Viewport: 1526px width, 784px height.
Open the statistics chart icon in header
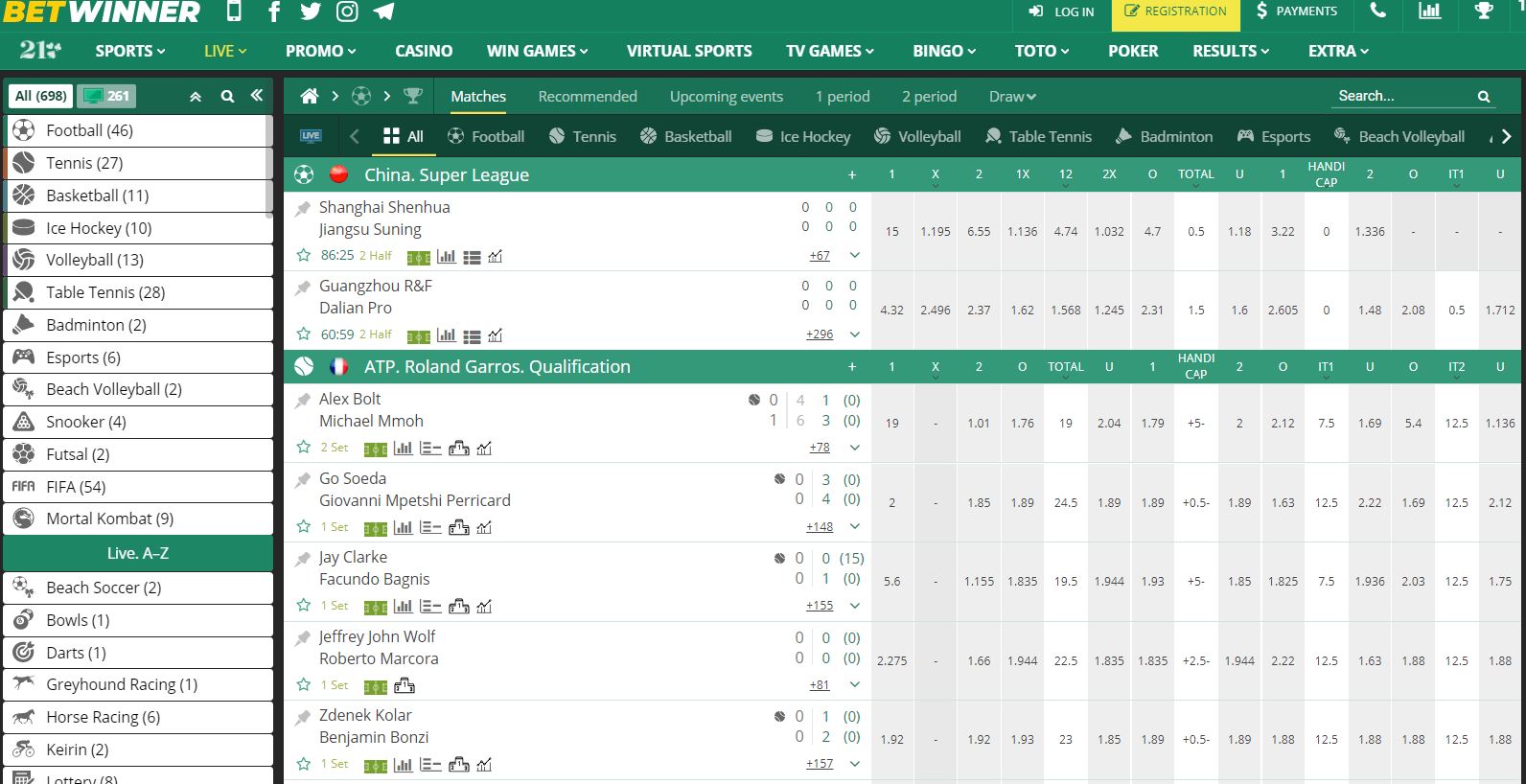(x=1429, y=12)
